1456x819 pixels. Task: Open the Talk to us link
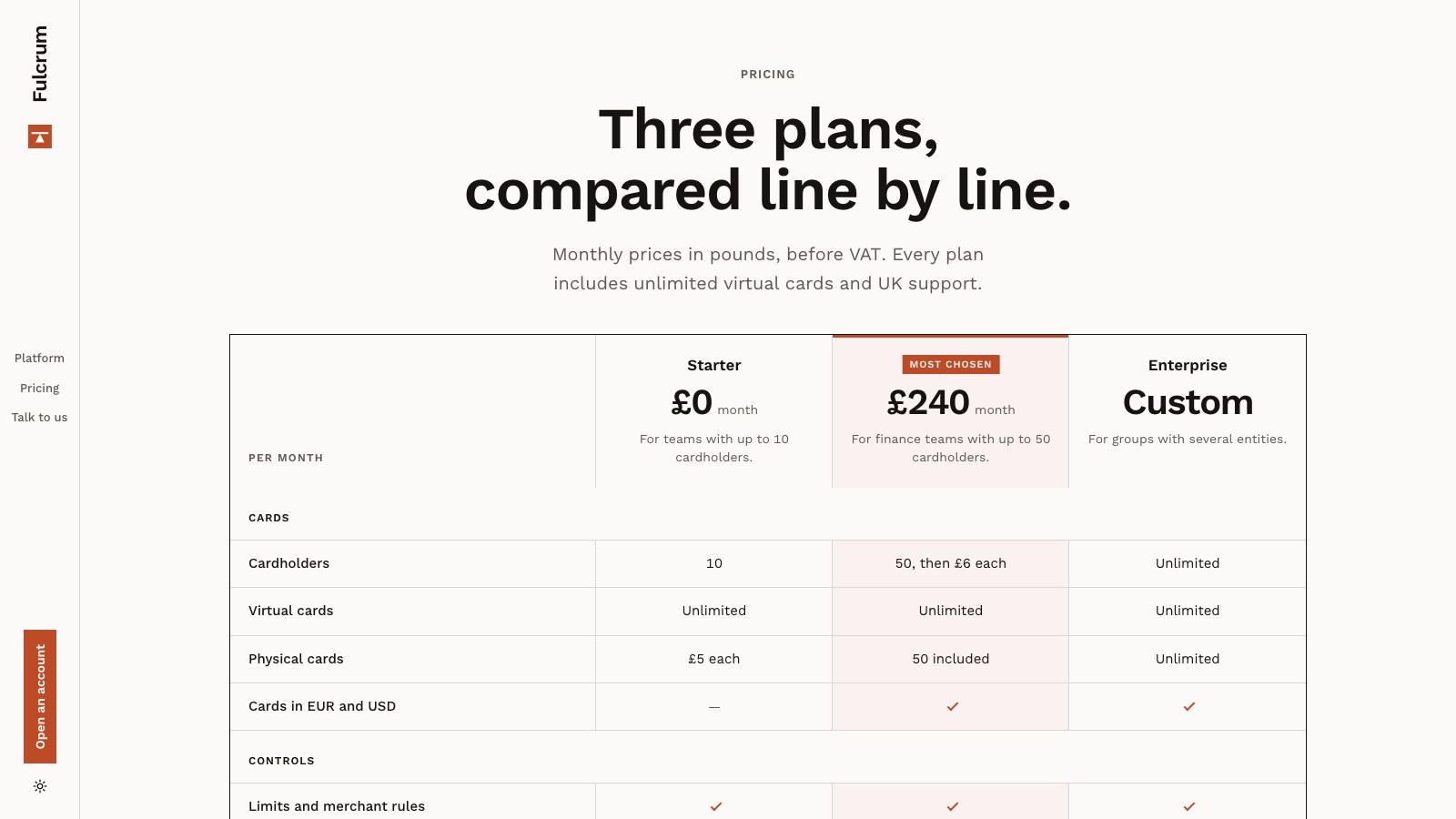[39, 418]
